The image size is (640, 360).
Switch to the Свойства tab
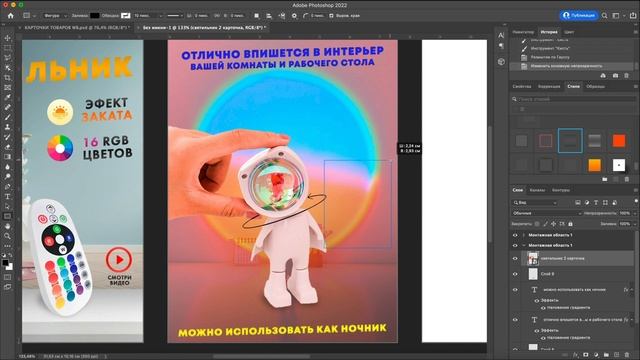click(x=522, y=86)
